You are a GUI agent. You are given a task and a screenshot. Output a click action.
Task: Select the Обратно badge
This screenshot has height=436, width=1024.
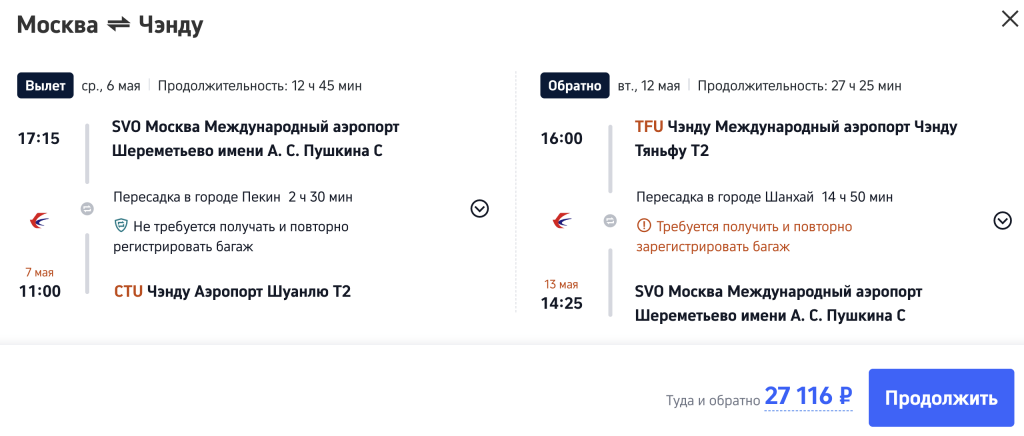[x=571, y=86]
